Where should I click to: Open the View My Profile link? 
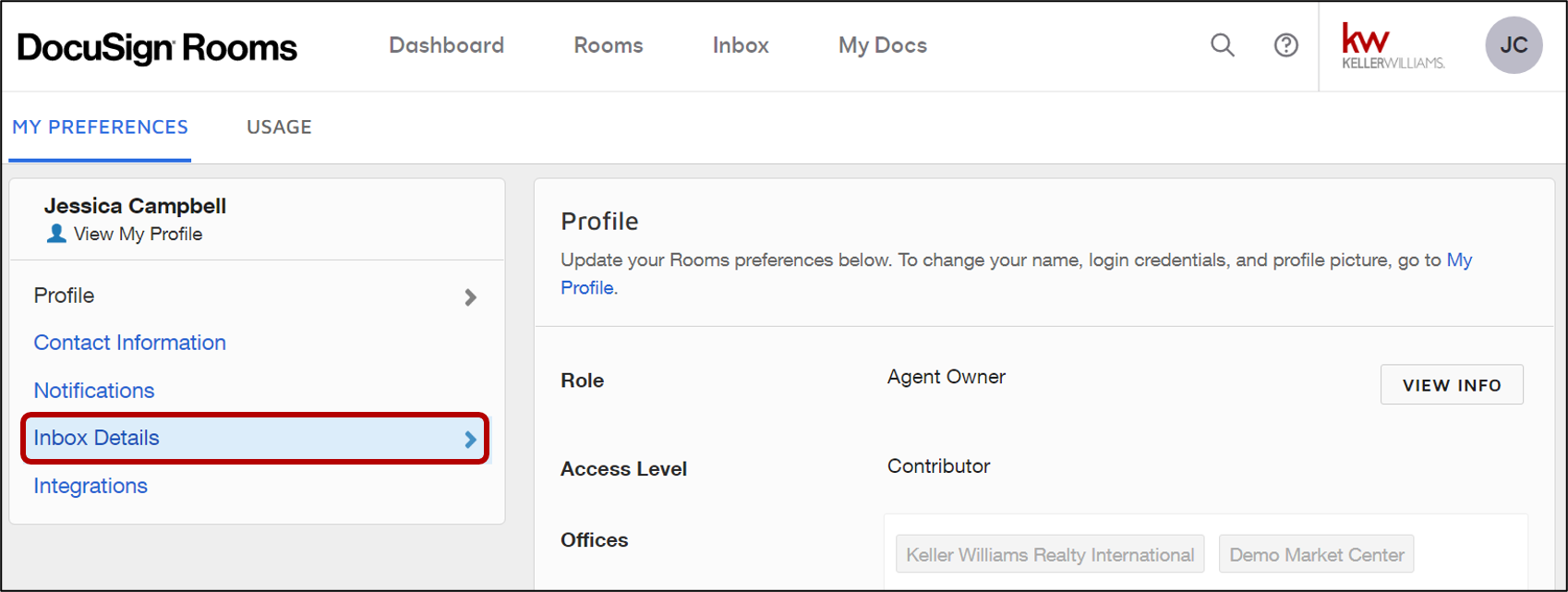[x=138, y=235]
